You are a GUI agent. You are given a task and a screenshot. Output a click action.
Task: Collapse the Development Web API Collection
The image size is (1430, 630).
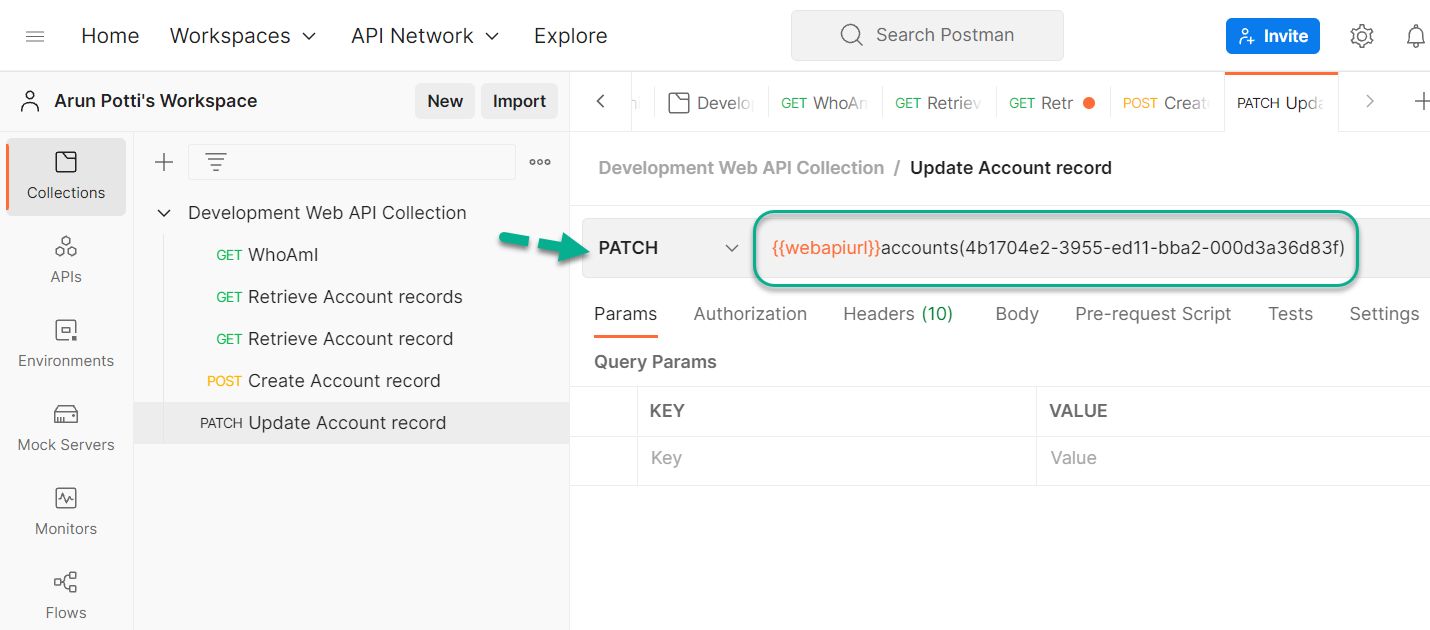pyautogui.click(x=163, y=212)
